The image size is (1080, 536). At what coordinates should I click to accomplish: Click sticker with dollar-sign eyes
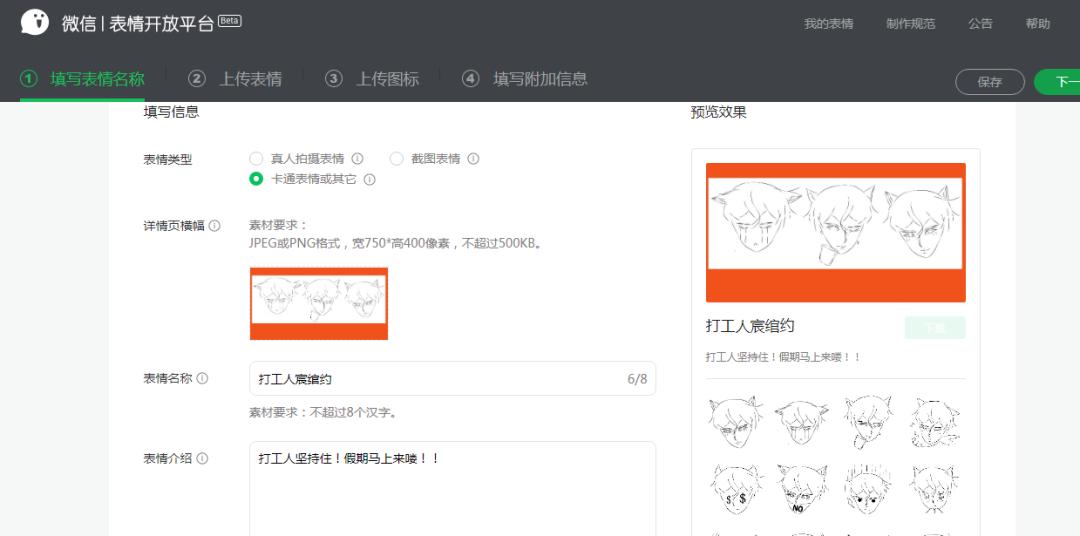pyautogui.click(x=736, y=488)
